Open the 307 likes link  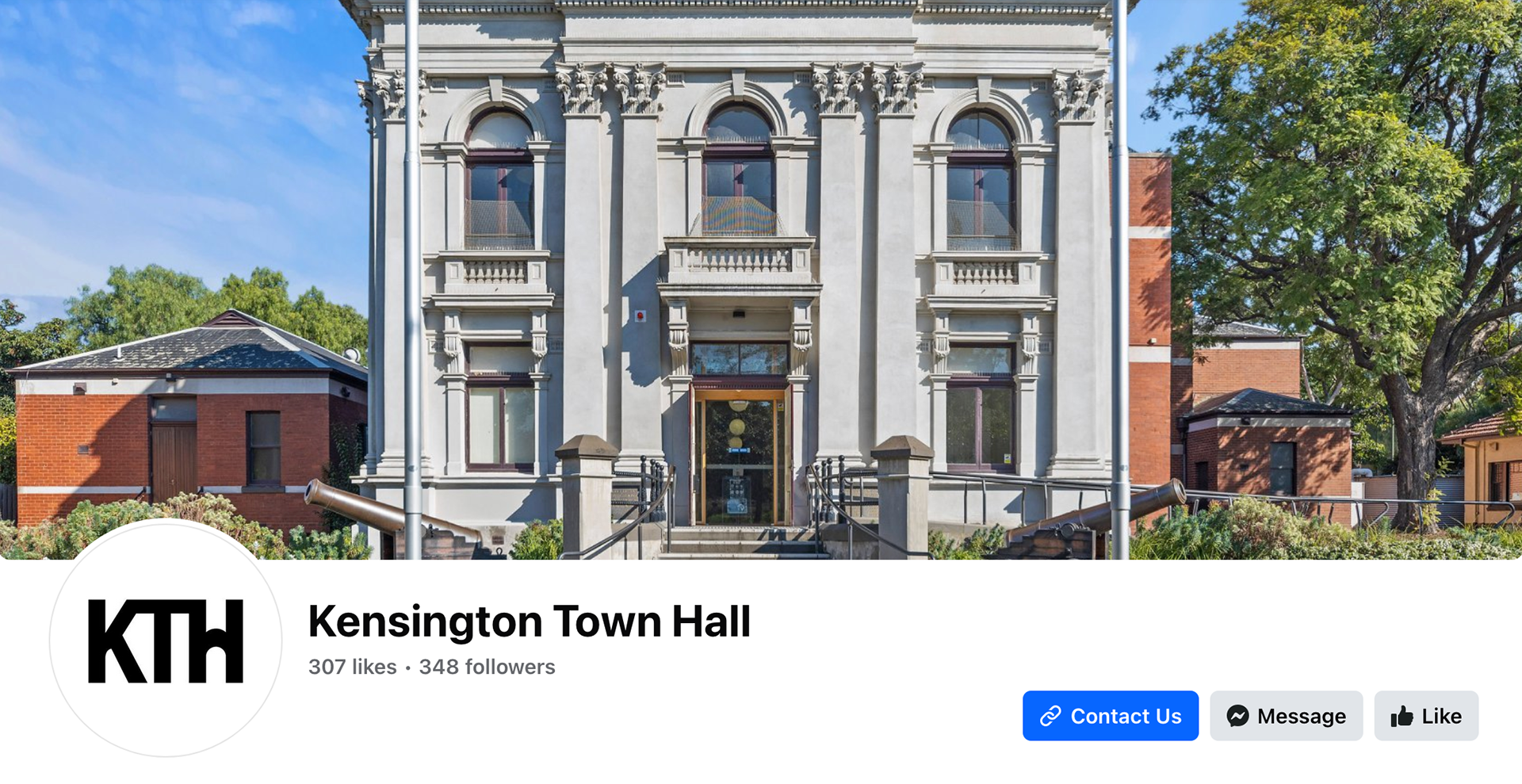(352, 667)
